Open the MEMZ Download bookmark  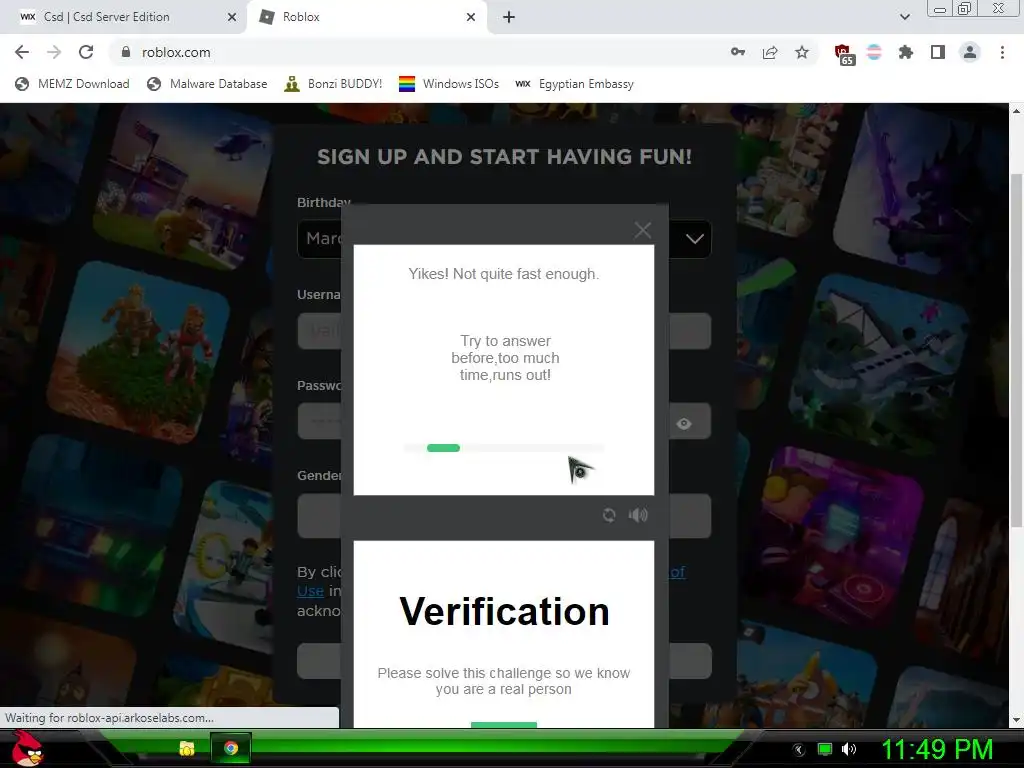coord(72,84)
